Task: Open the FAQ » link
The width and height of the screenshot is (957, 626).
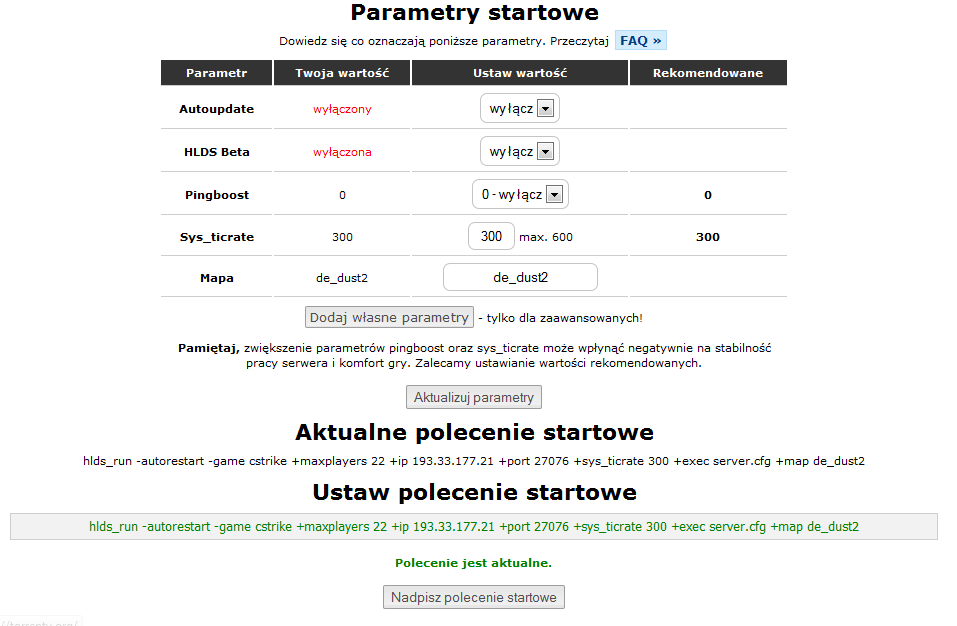Action: [x=640, y=41]
